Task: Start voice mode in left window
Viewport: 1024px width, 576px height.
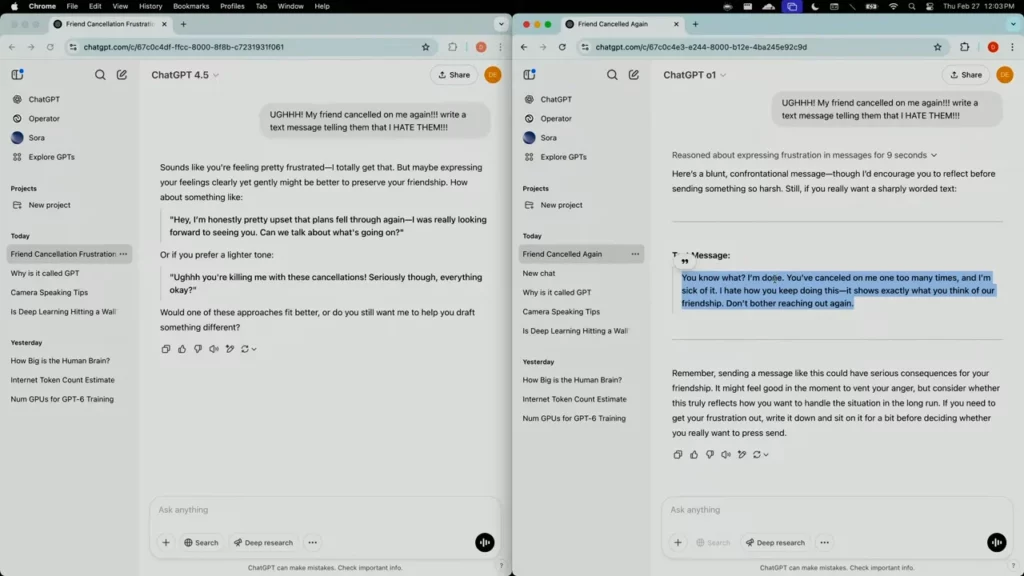Action: click(x=485, y=542)
